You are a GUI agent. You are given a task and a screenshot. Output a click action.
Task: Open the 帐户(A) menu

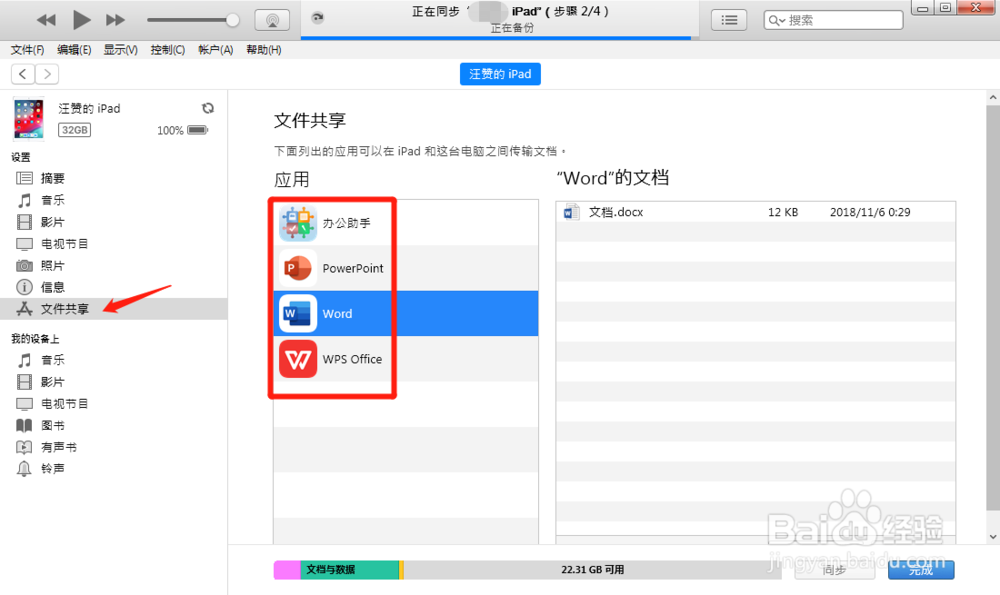[x=216, y=50]
